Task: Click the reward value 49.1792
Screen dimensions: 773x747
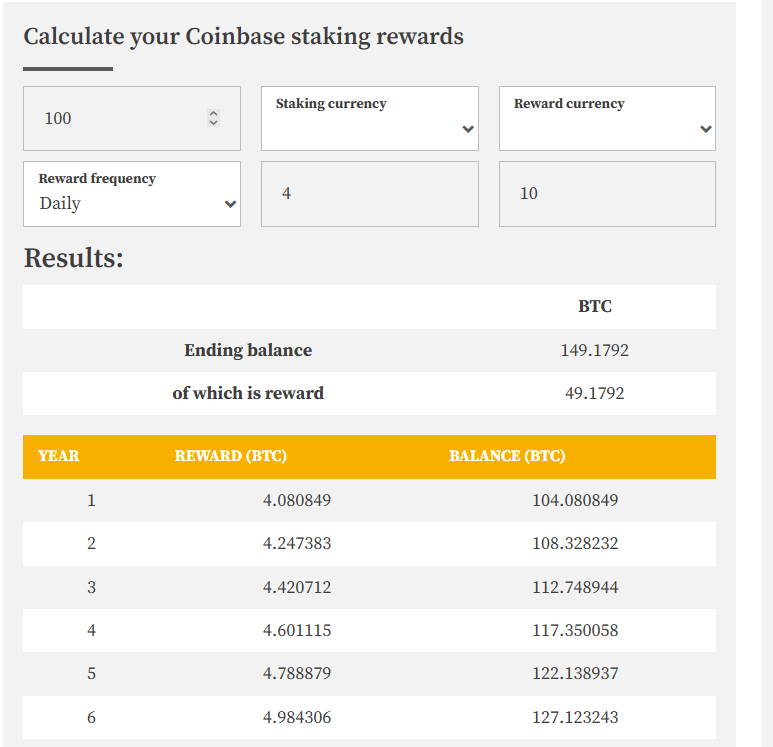Action: 595,393
